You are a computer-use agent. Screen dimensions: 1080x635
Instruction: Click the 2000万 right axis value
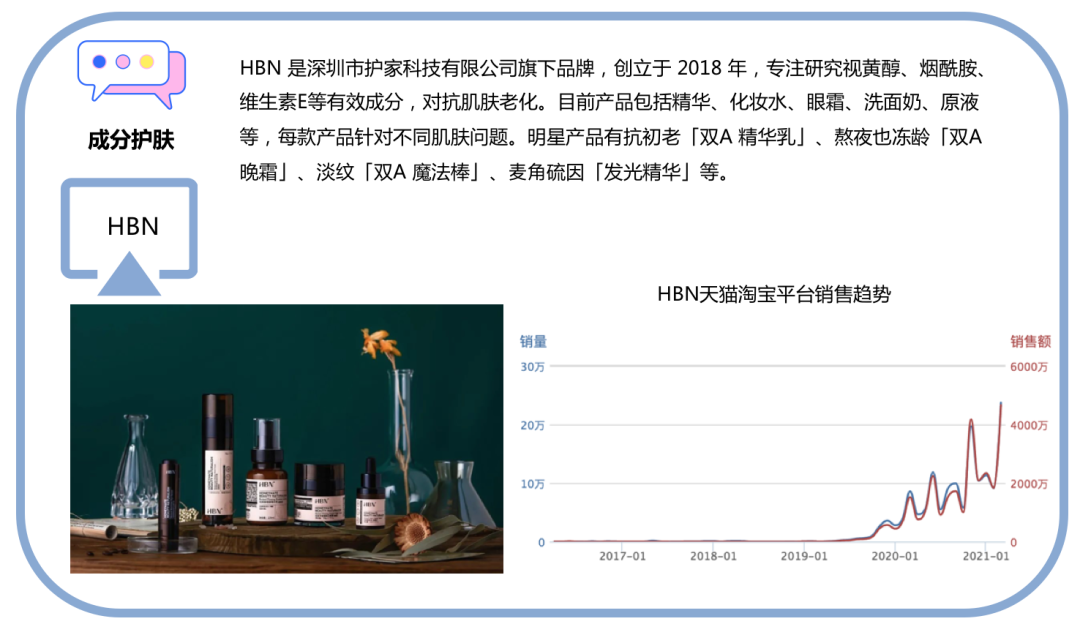click(1029, 484)
